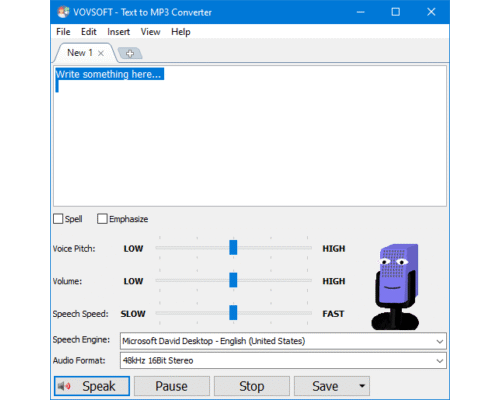500x400 pixels.
Task: Click the Speech Speed slider handle
Action: coord(233,312)
